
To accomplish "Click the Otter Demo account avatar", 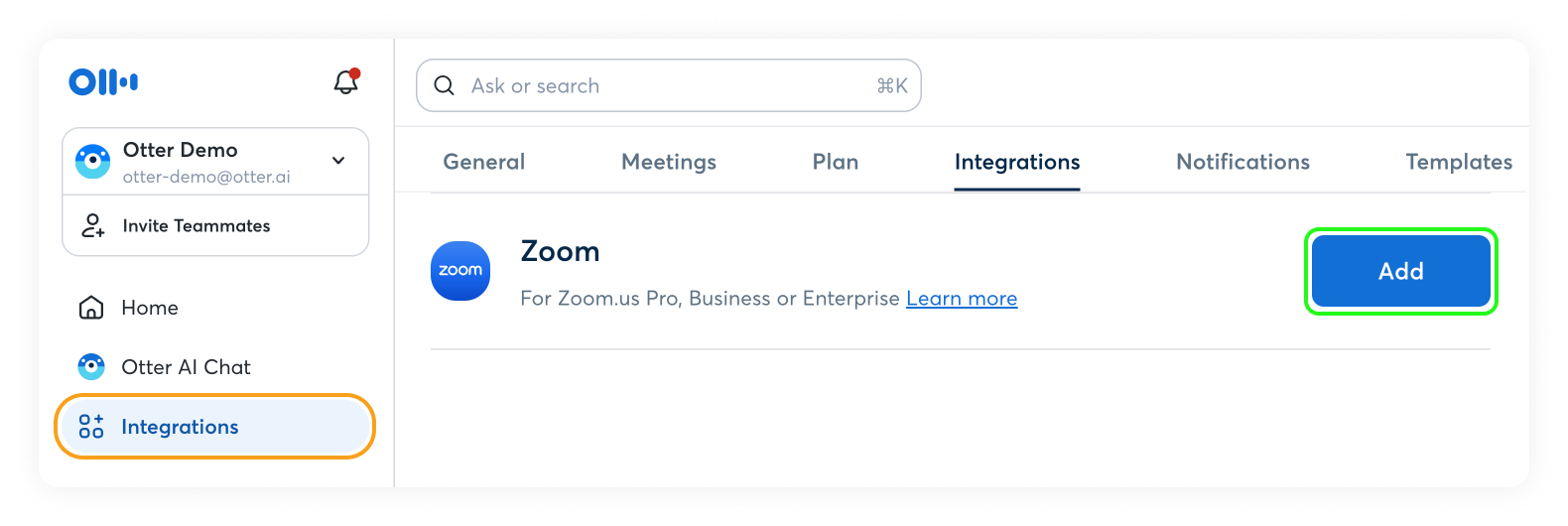I will [x=93, y=162].
